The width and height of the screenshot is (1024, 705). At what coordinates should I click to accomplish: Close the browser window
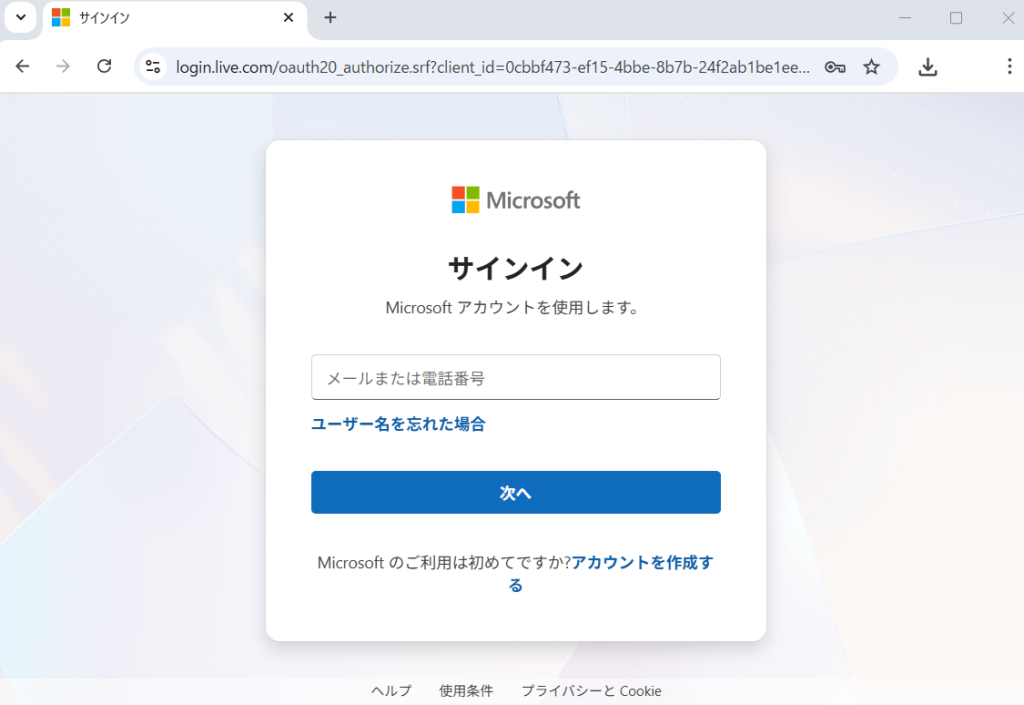pyautogui.click(x=1008, y=18)
